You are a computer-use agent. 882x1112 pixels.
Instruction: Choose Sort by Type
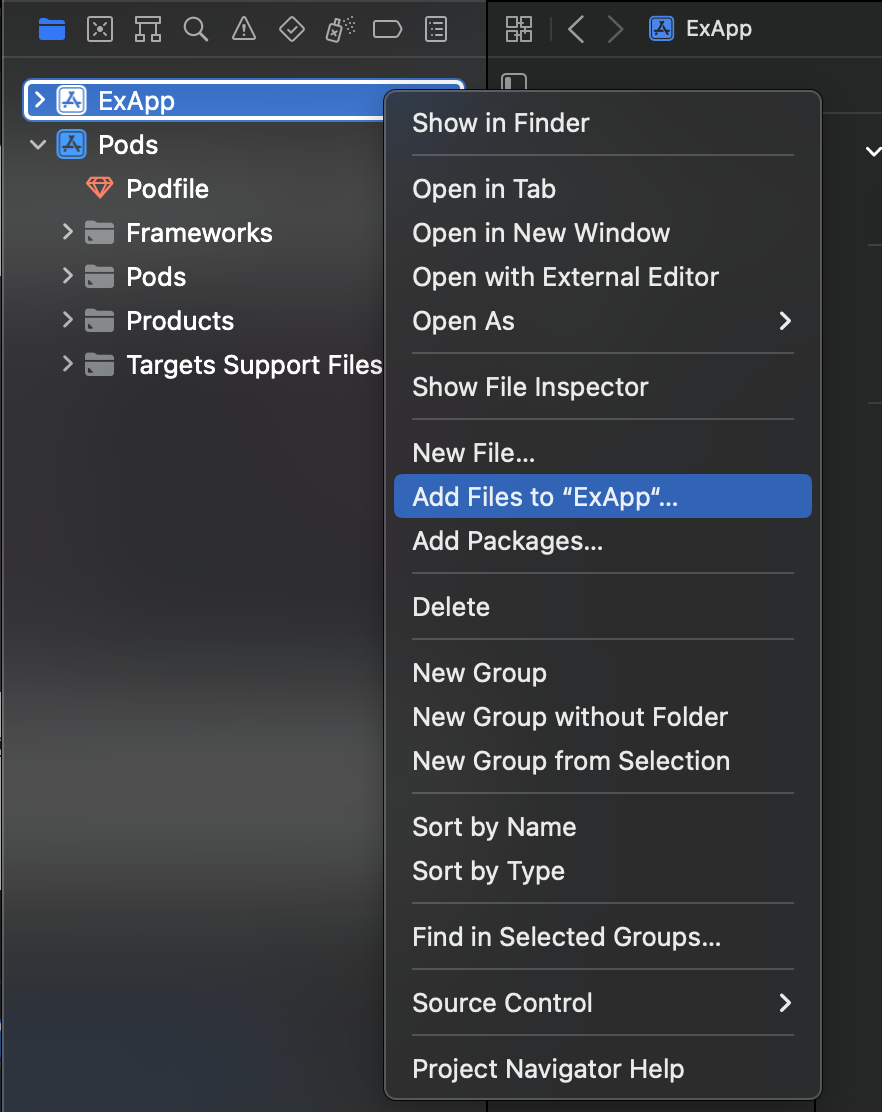pos(603,871)
